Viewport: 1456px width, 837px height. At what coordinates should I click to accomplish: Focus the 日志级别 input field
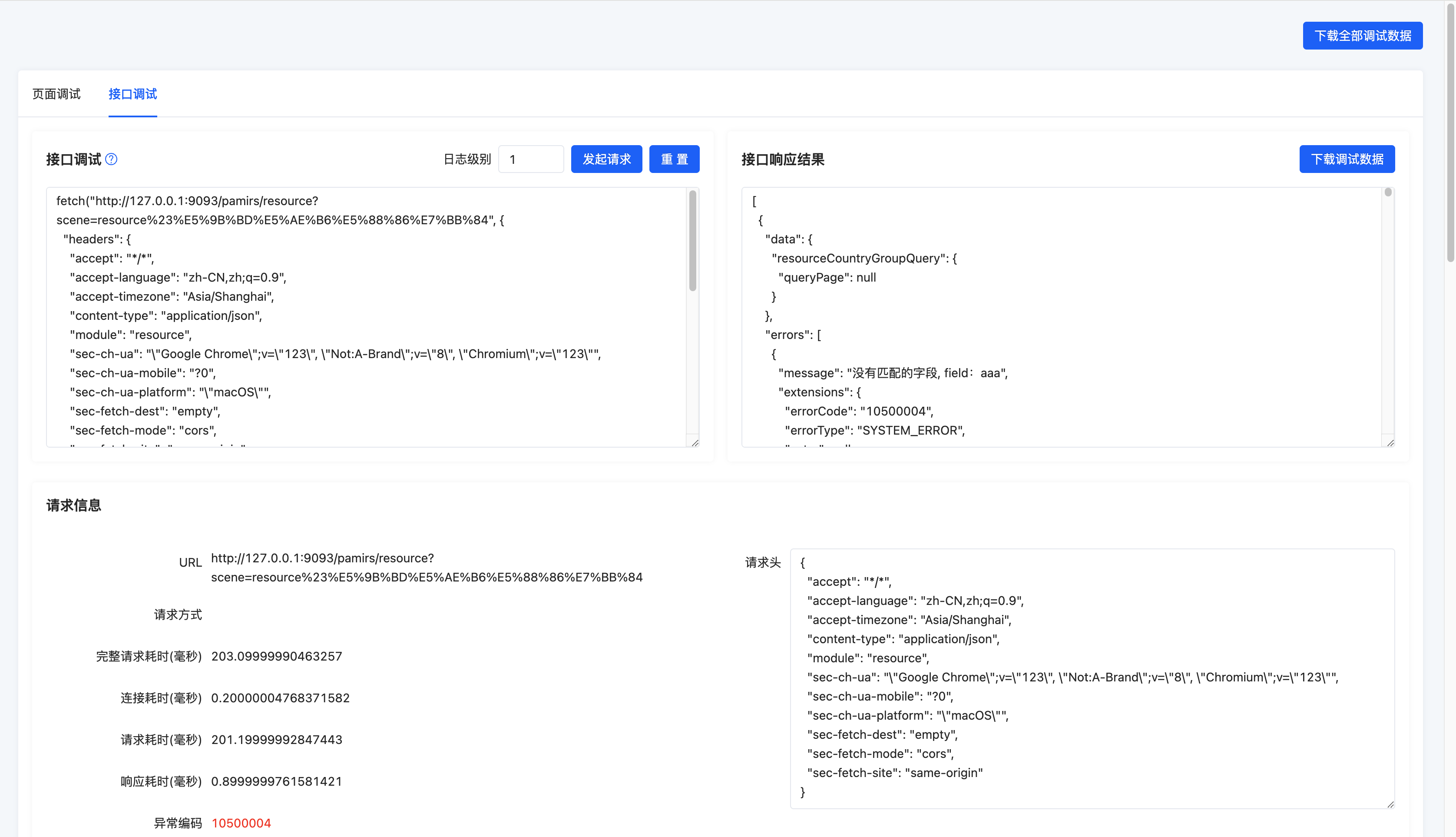[x=530, y=159]
